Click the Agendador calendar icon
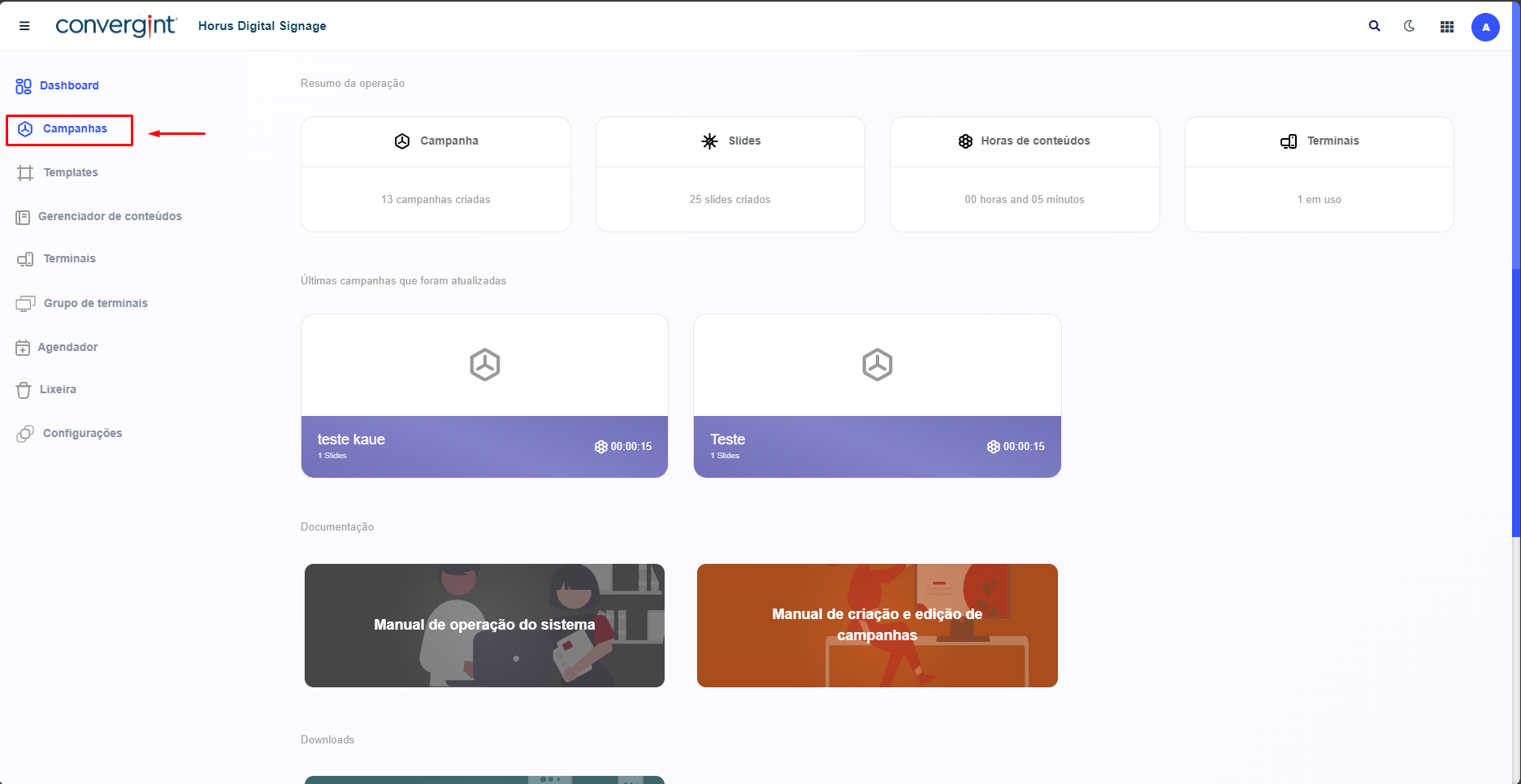The image size is (1521, 784). [23, 348]
